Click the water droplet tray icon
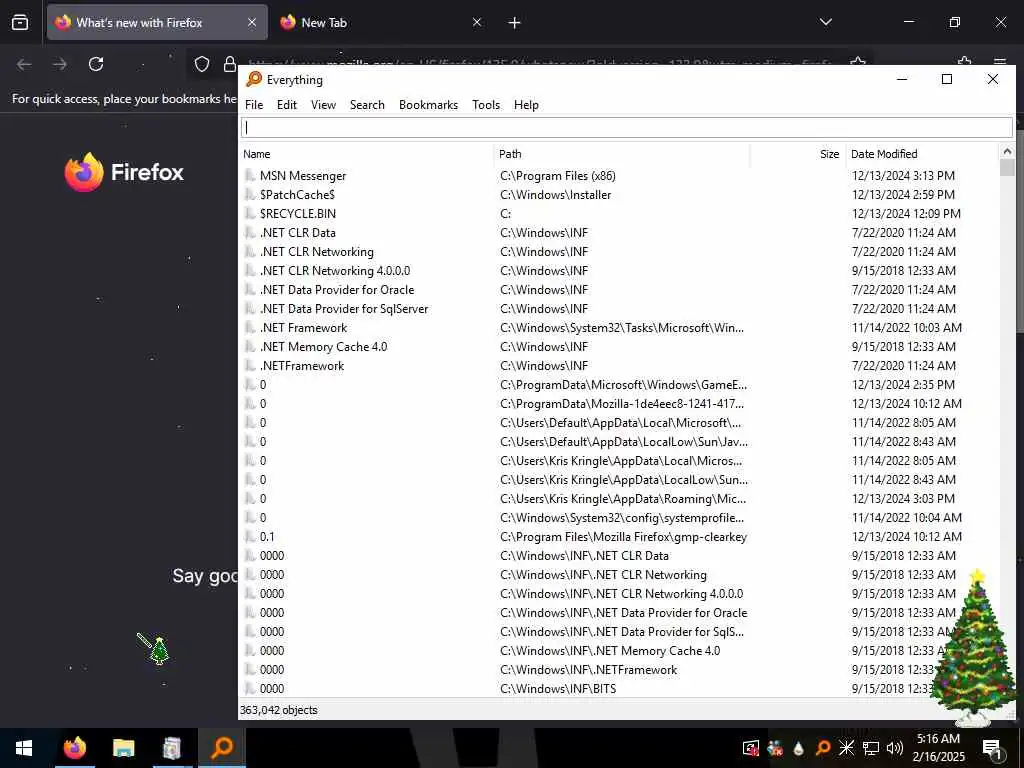This screenshot has width=1024, height=768. 799,748
